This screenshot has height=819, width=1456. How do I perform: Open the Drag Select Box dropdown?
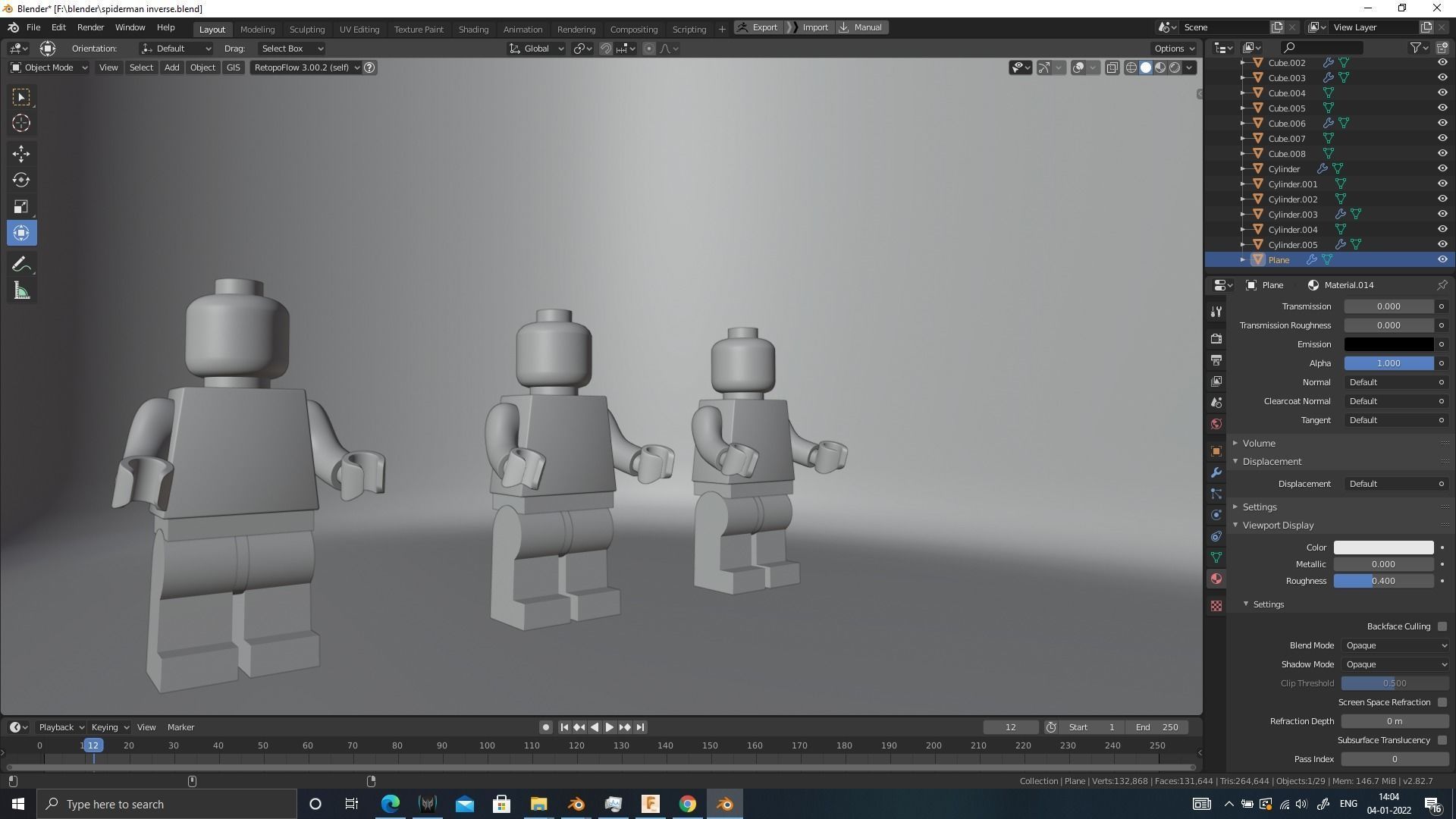coord(292,49)
